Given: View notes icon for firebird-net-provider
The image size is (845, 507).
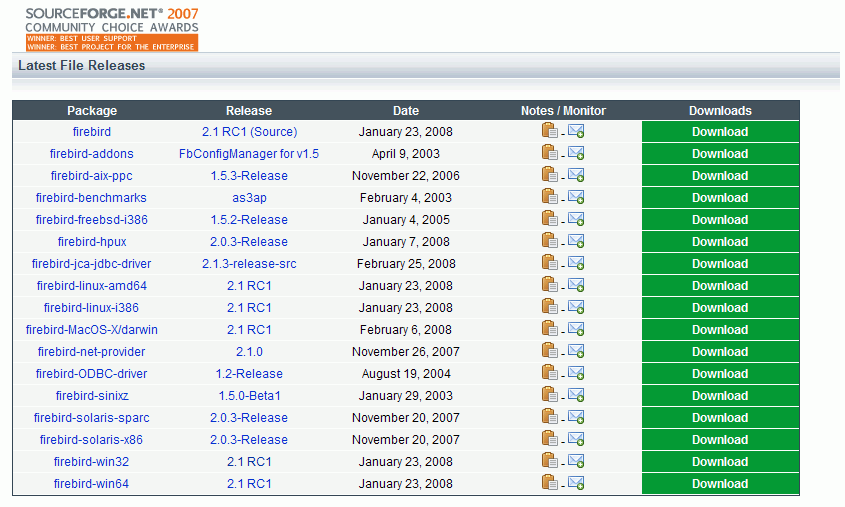Looking at the screenshot, I should [x=549, y=351].
